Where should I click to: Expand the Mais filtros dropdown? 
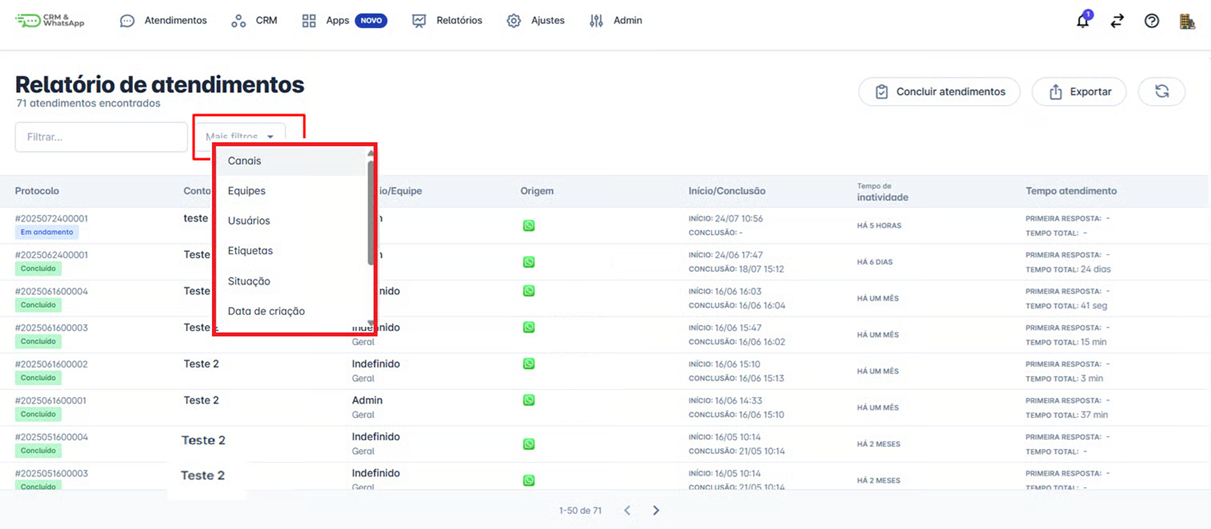pyautogui.click(x=240, y=137)
